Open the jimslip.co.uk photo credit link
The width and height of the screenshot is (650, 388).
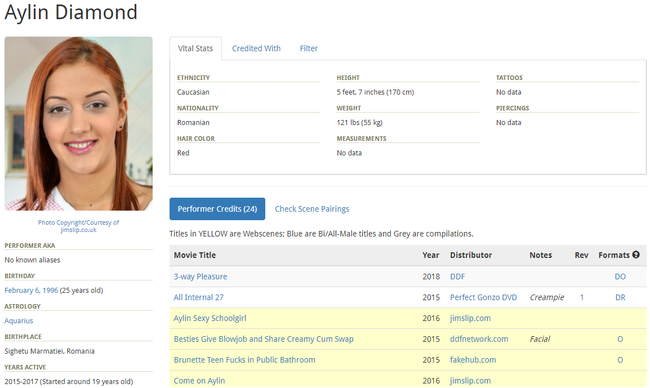pos(78,230)
